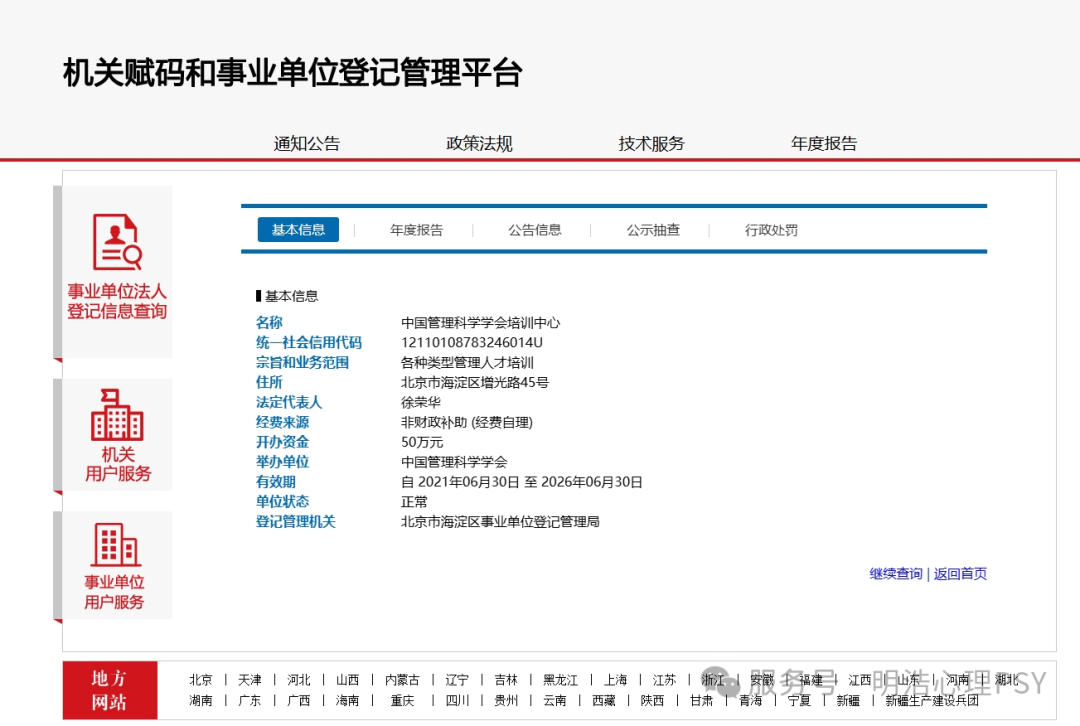Click the platform title 机关赋码和事业单位登记管理平台
The width and height of the screenshot is (1080, 726).
tap(293, 72)
